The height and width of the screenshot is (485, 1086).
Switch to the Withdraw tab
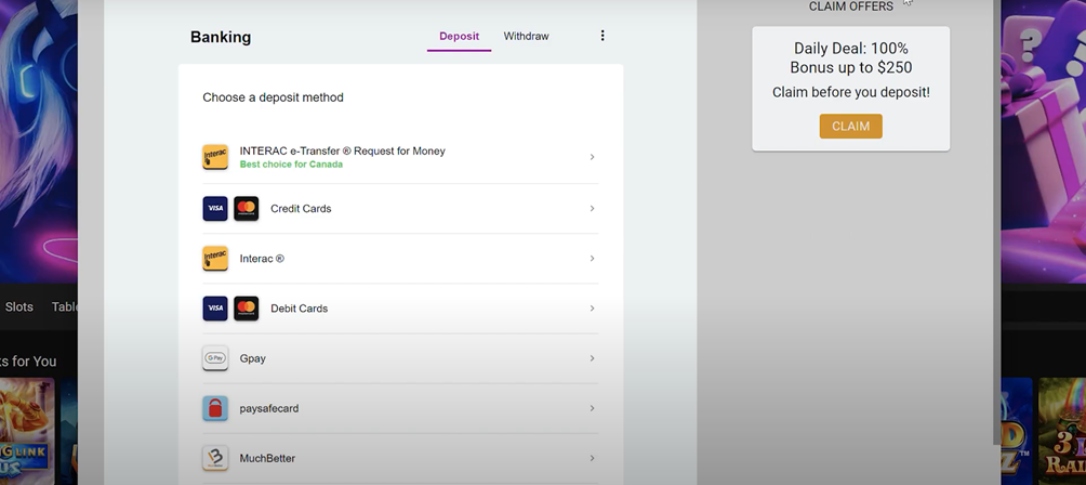coord(526,36)
